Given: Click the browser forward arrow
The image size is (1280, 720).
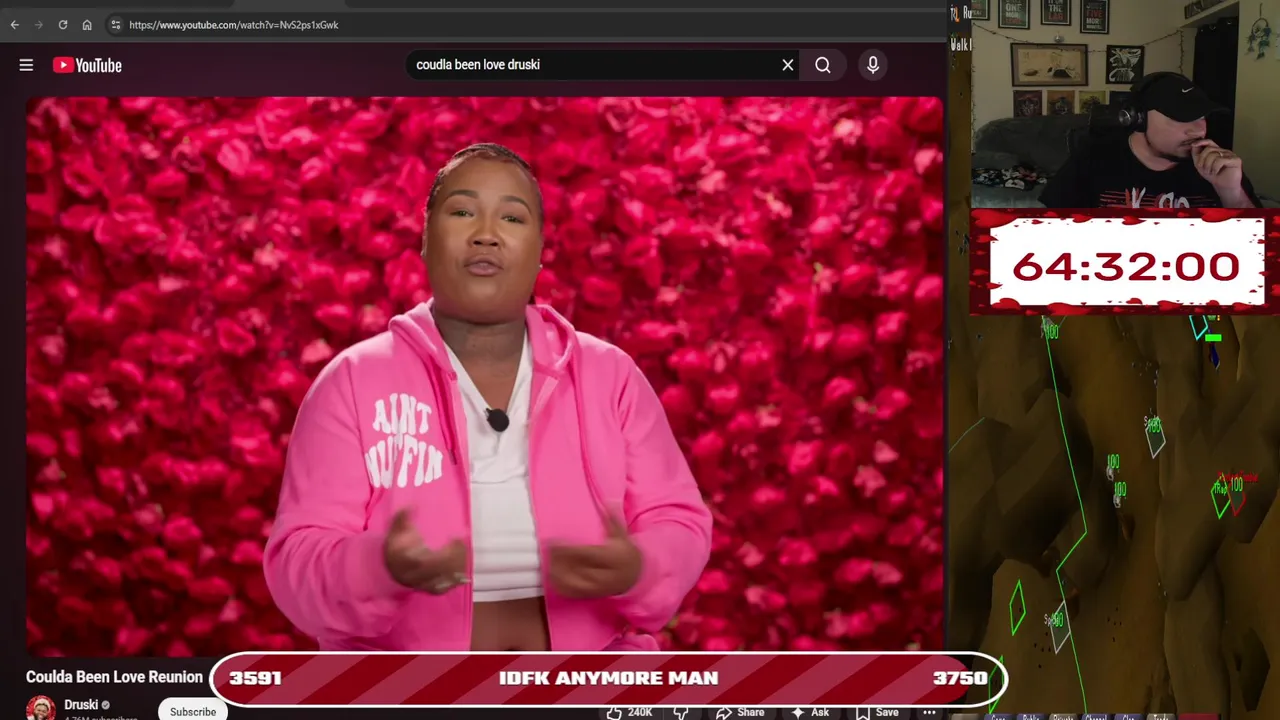Looking at the screenshot, I should click(x=39, y=25).
